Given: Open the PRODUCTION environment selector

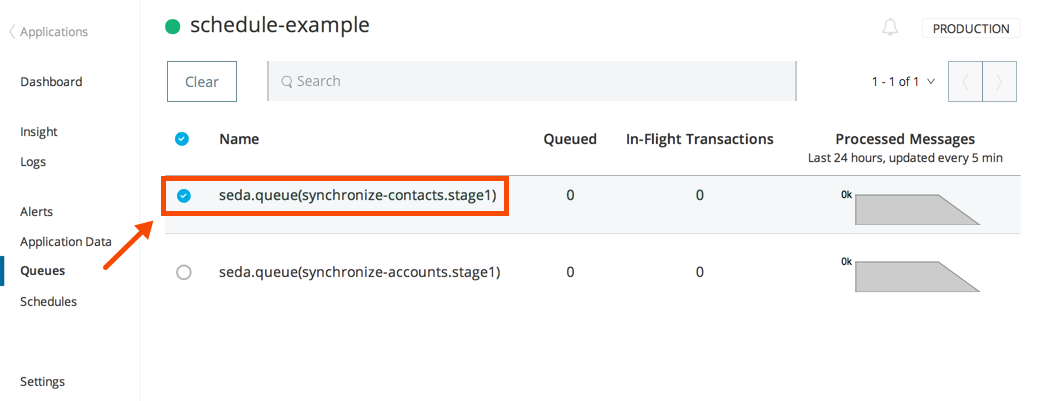Looking at the screenshot, I should (x=970, y=29).
